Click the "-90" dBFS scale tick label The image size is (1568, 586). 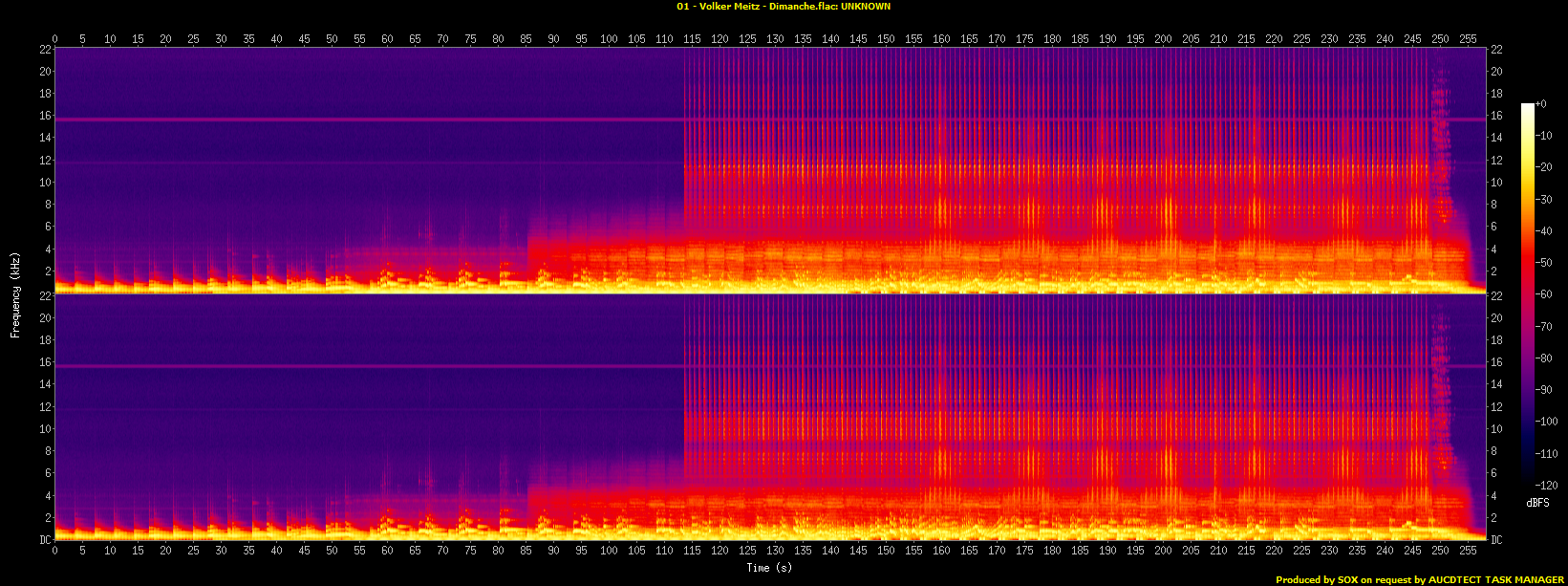[1544, 390]
